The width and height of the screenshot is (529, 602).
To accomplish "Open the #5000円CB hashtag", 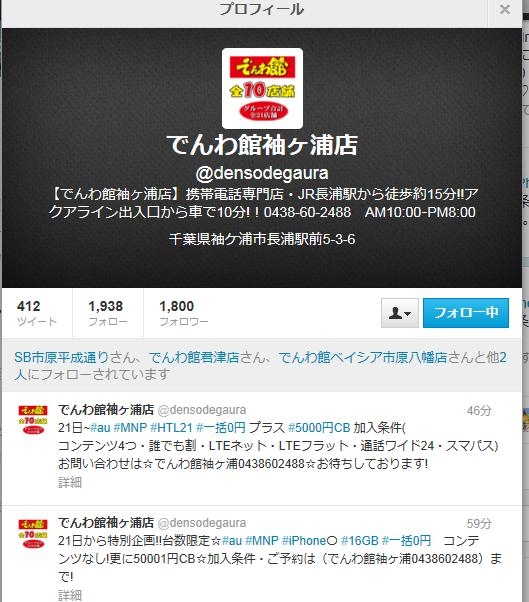I will (x=319, y=428).
